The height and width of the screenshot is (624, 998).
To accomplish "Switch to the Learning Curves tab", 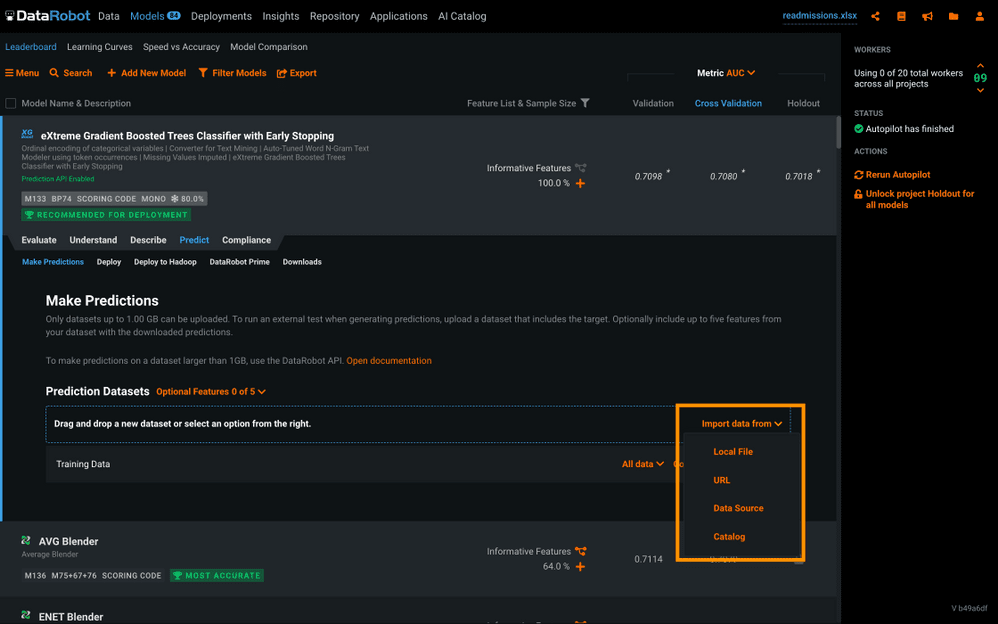I will [x=100, y=47].
